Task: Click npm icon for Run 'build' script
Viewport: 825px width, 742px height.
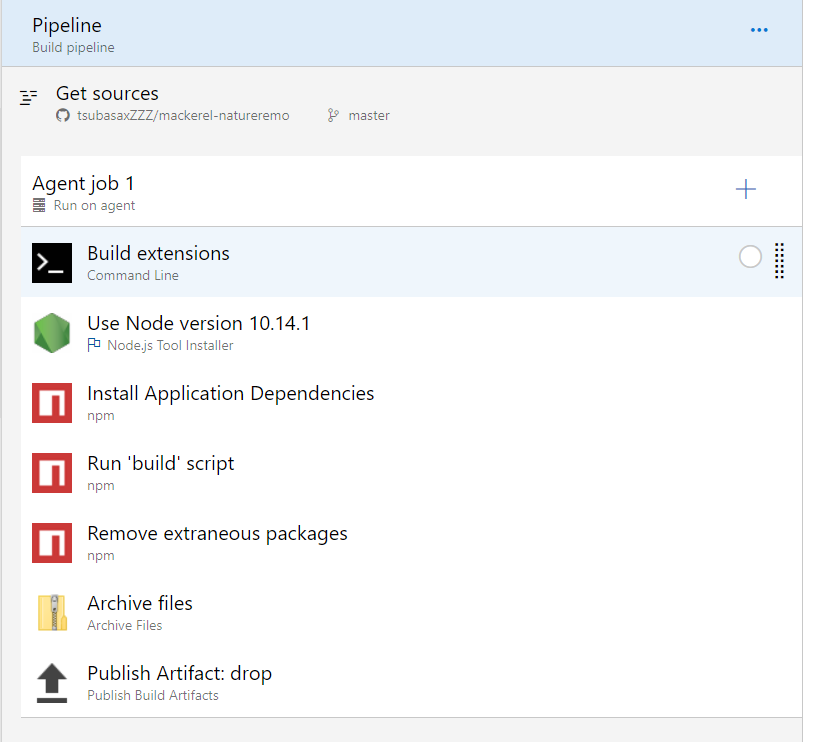Action: pyautogui.click(x=52, y=472)
